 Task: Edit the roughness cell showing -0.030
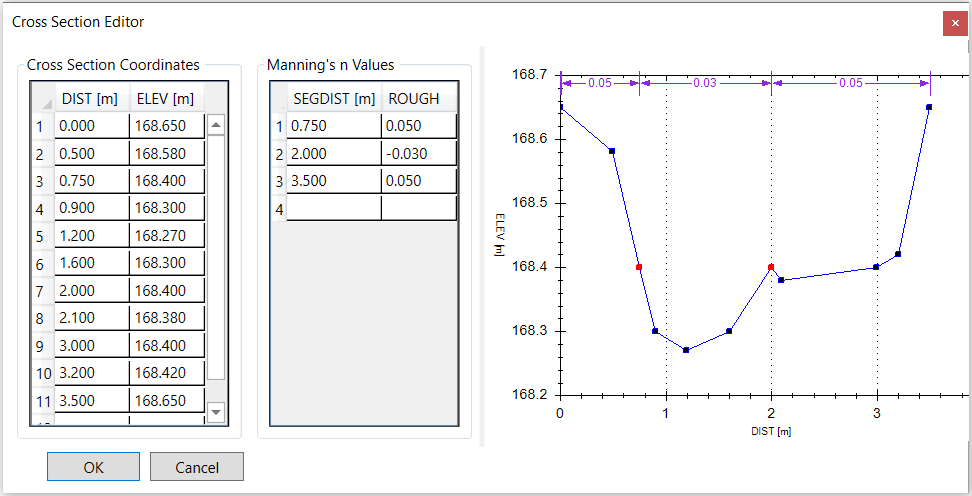pos(418,153)
